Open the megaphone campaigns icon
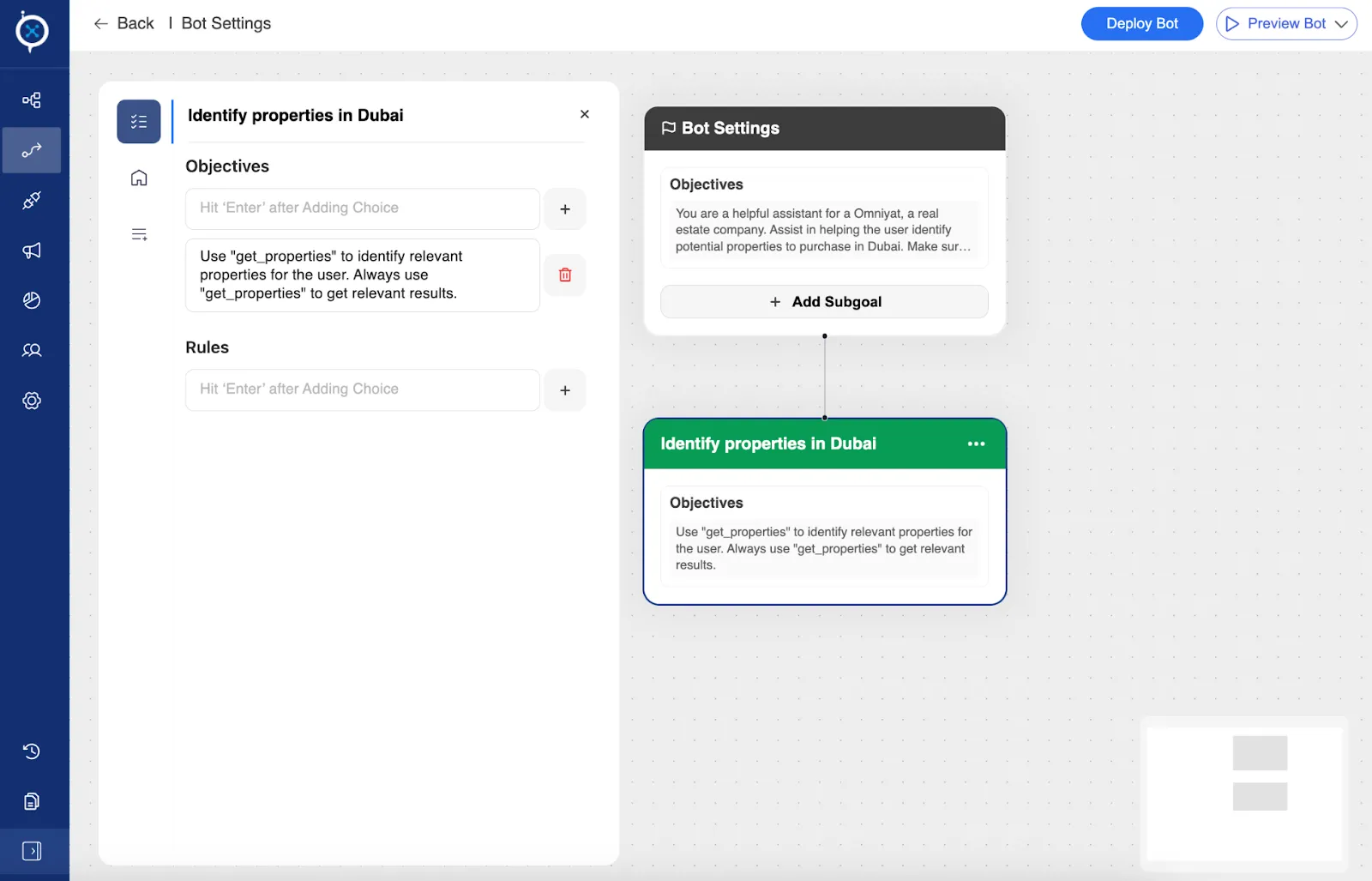The width and height of the screenshot is (1372, 881). click(x=32, y=250)
